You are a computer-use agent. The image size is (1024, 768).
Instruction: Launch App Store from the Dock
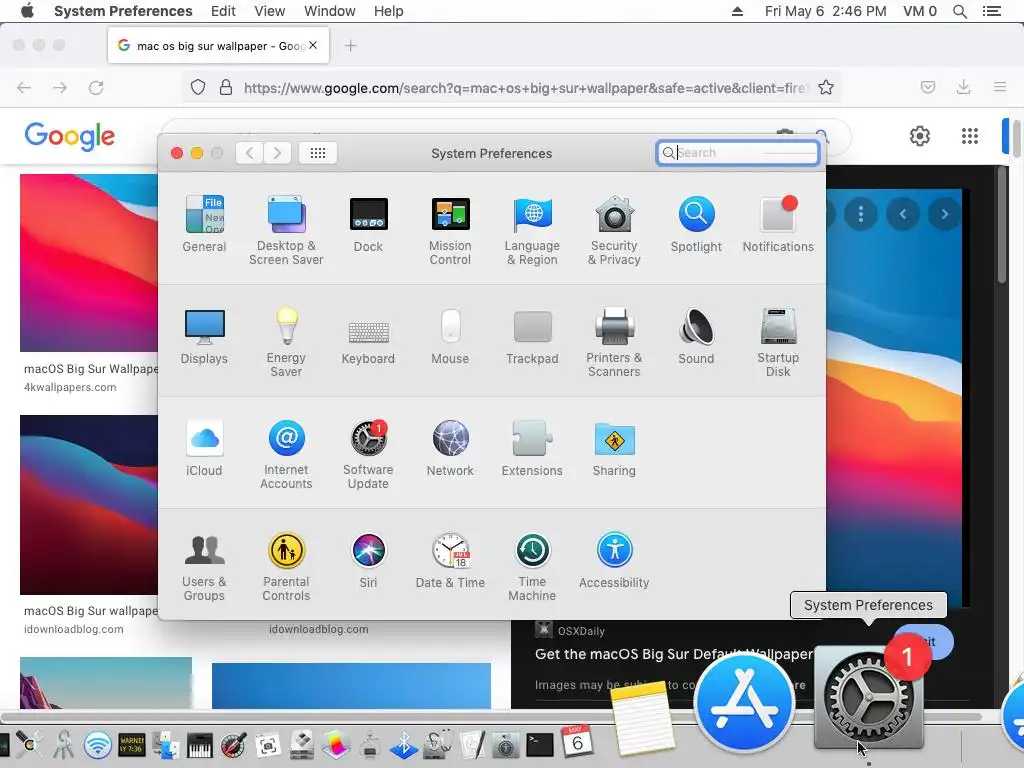(x=744, y=704)
